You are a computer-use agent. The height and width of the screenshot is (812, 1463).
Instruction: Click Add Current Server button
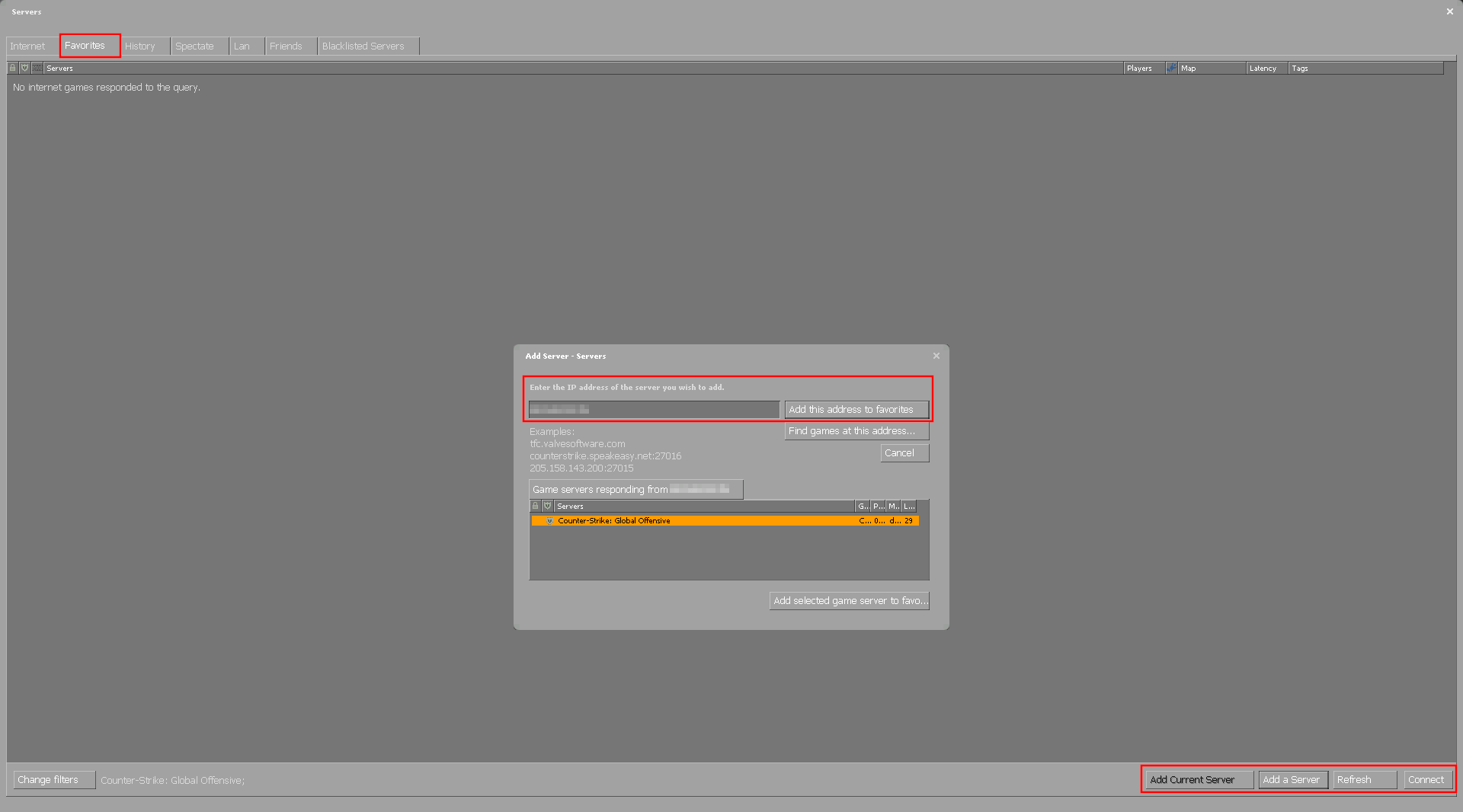1199,780
